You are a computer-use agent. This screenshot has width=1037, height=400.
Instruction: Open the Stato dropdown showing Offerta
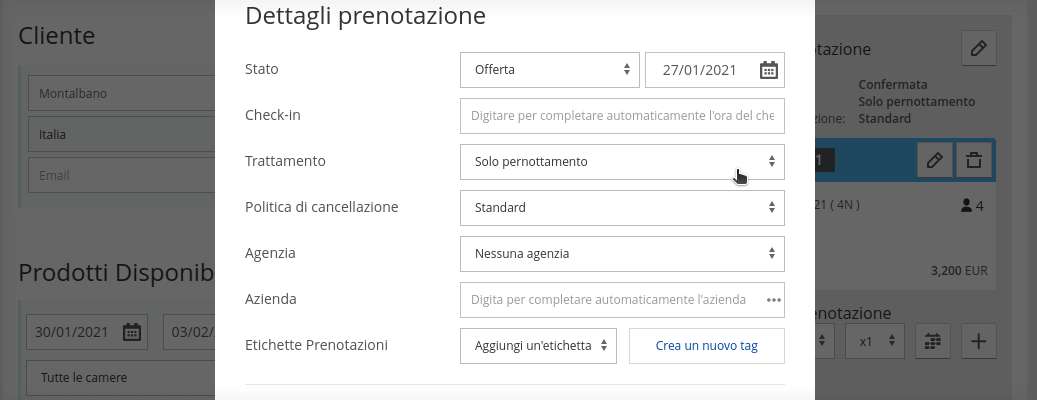(x=550, y=69)
